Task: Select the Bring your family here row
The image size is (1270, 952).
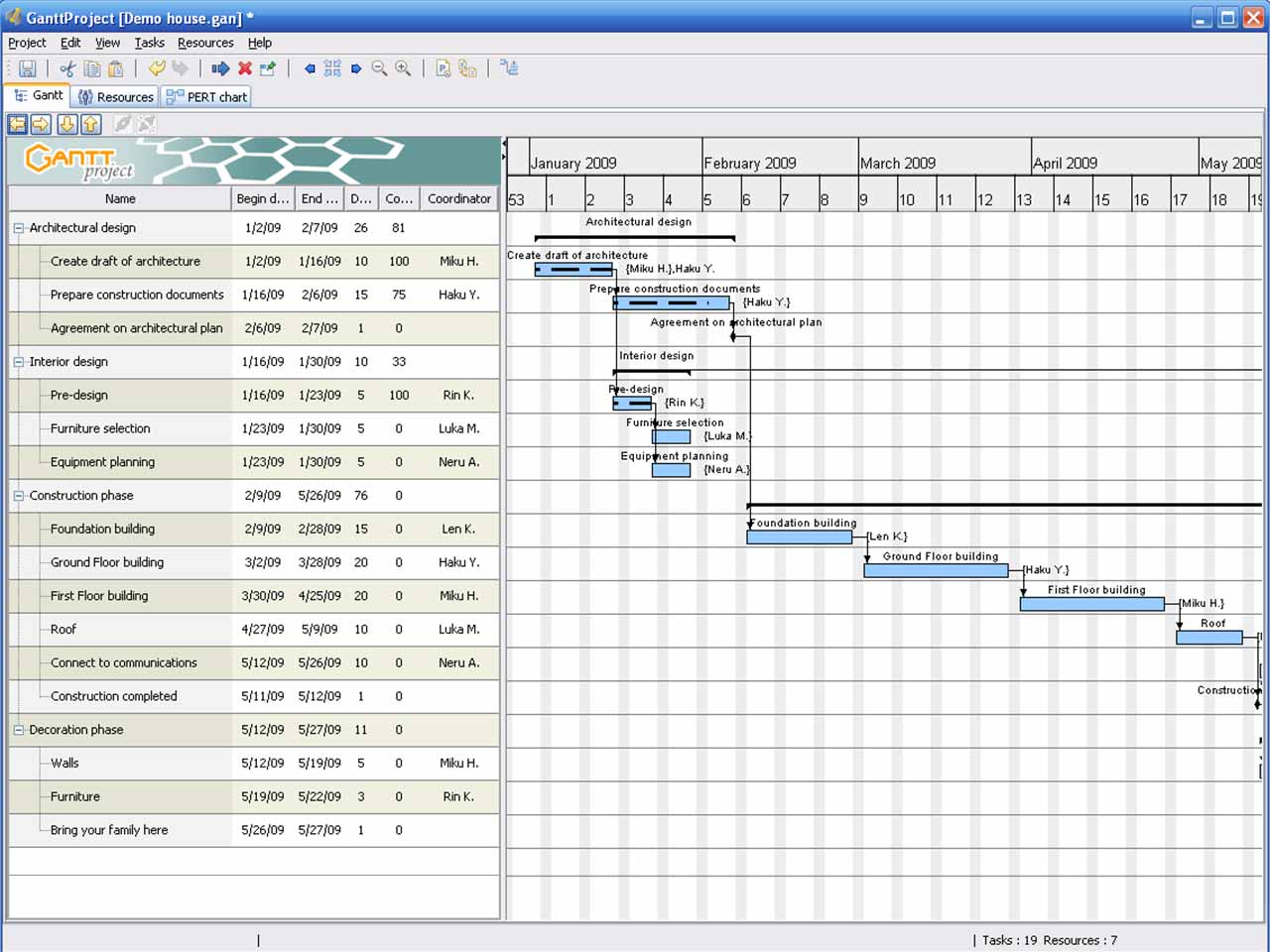Action: pos(254,830)
